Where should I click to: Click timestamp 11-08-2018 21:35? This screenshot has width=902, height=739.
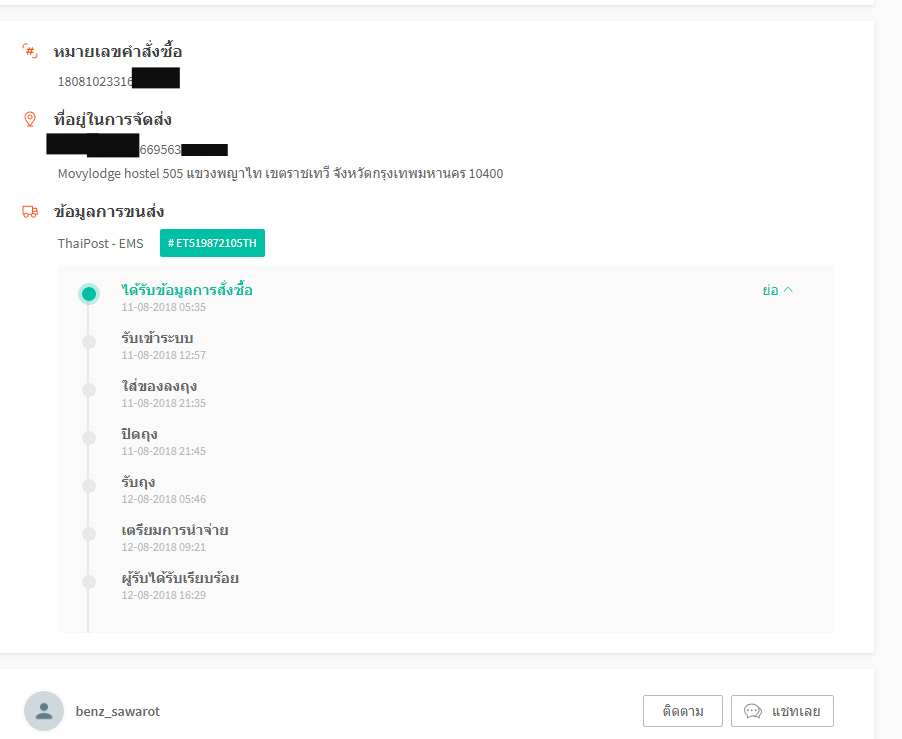pos(163,403)
